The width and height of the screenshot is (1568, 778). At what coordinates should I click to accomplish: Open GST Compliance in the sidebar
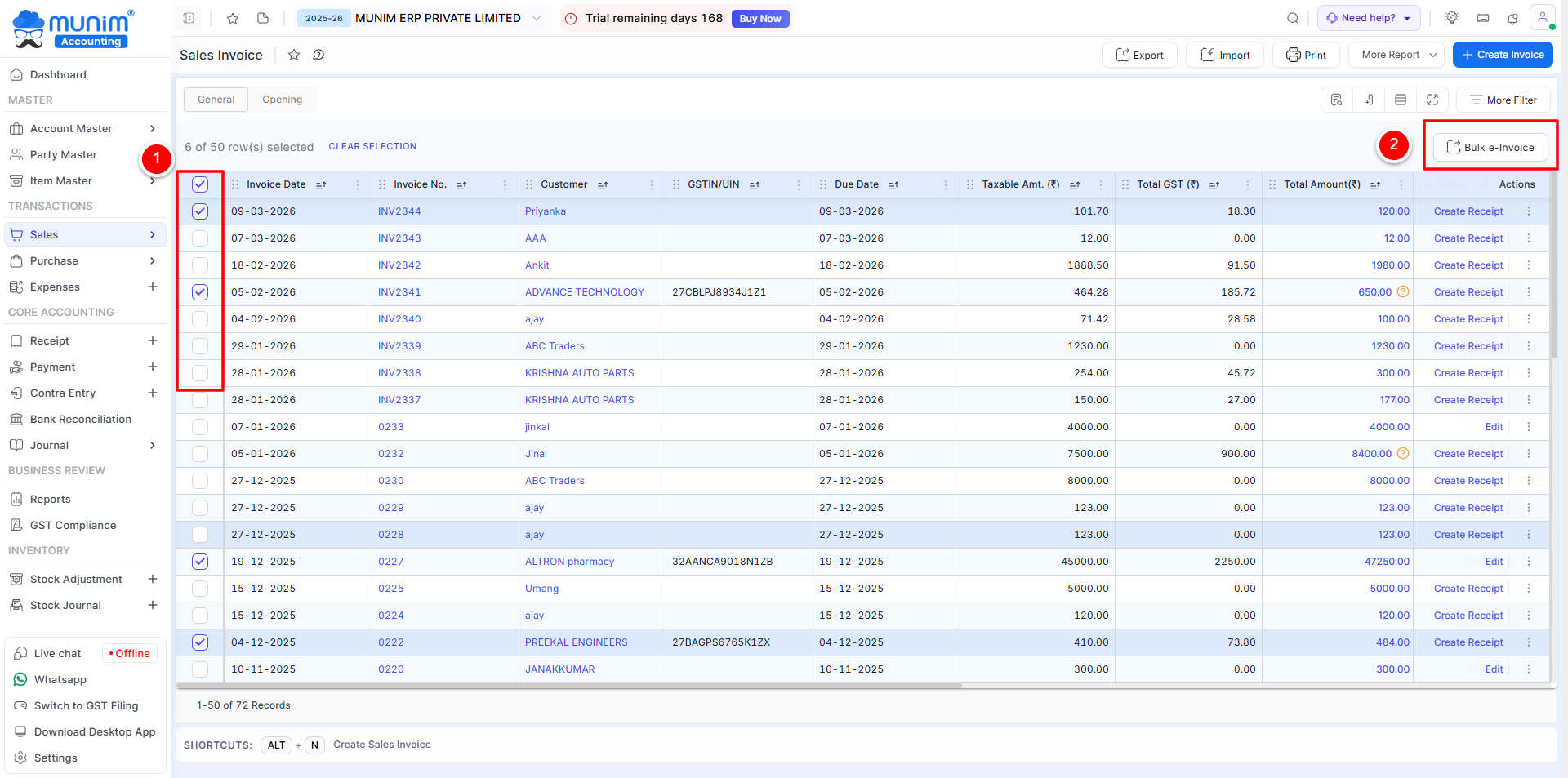(73, 525)
